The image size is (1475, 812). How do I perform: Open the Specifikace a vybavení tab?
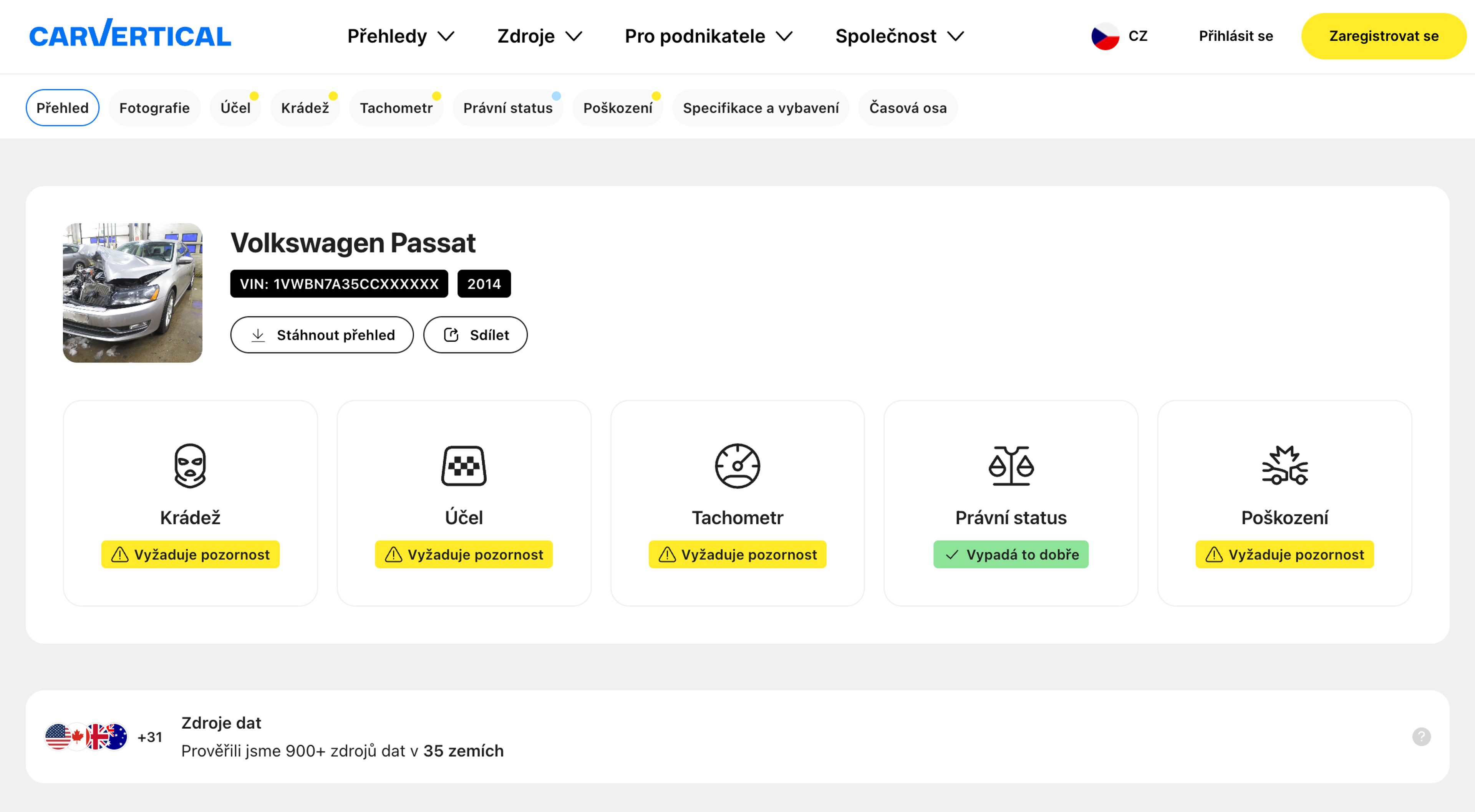point(760,107)
